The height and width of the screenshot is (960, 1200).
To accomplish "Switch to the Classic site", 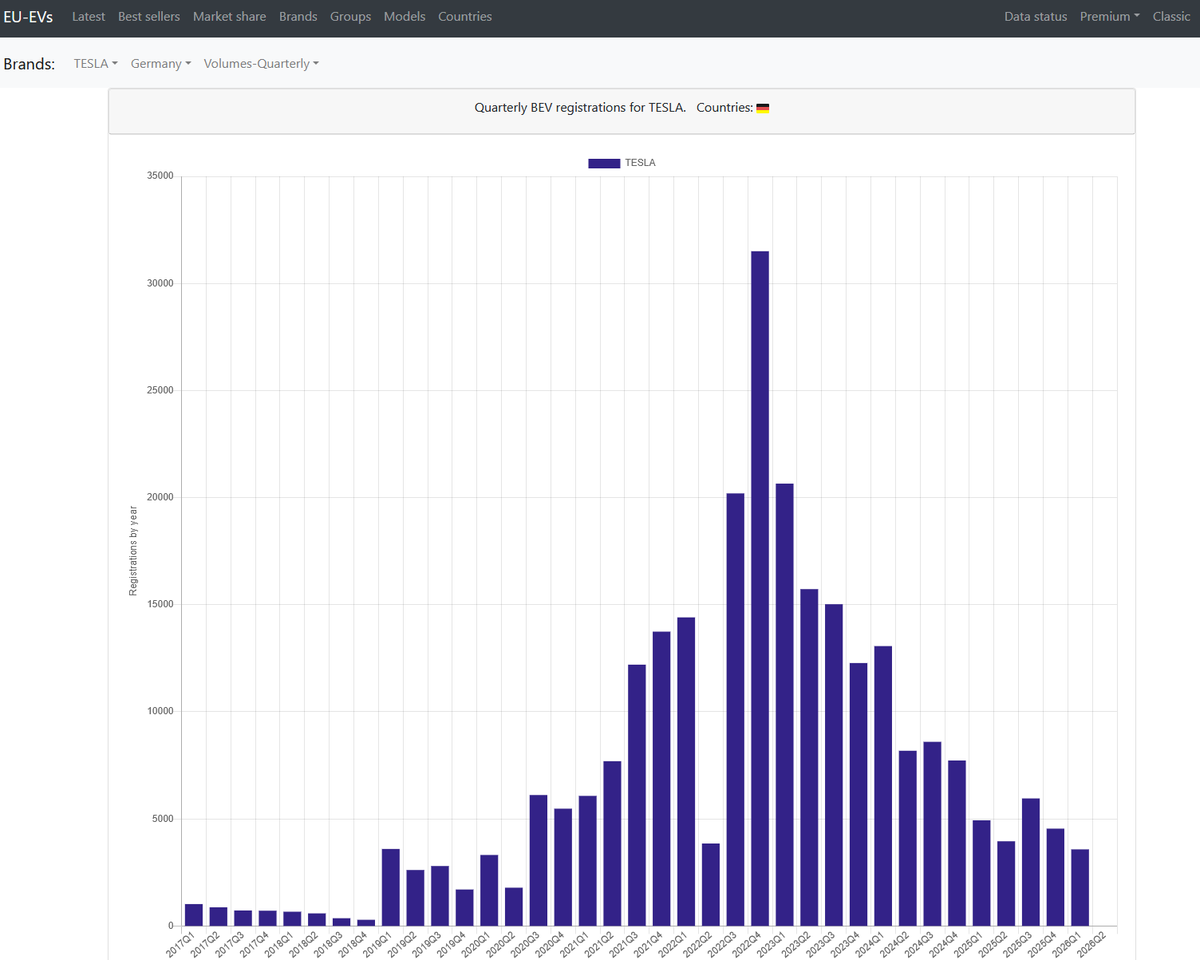I will [1171, 17].
